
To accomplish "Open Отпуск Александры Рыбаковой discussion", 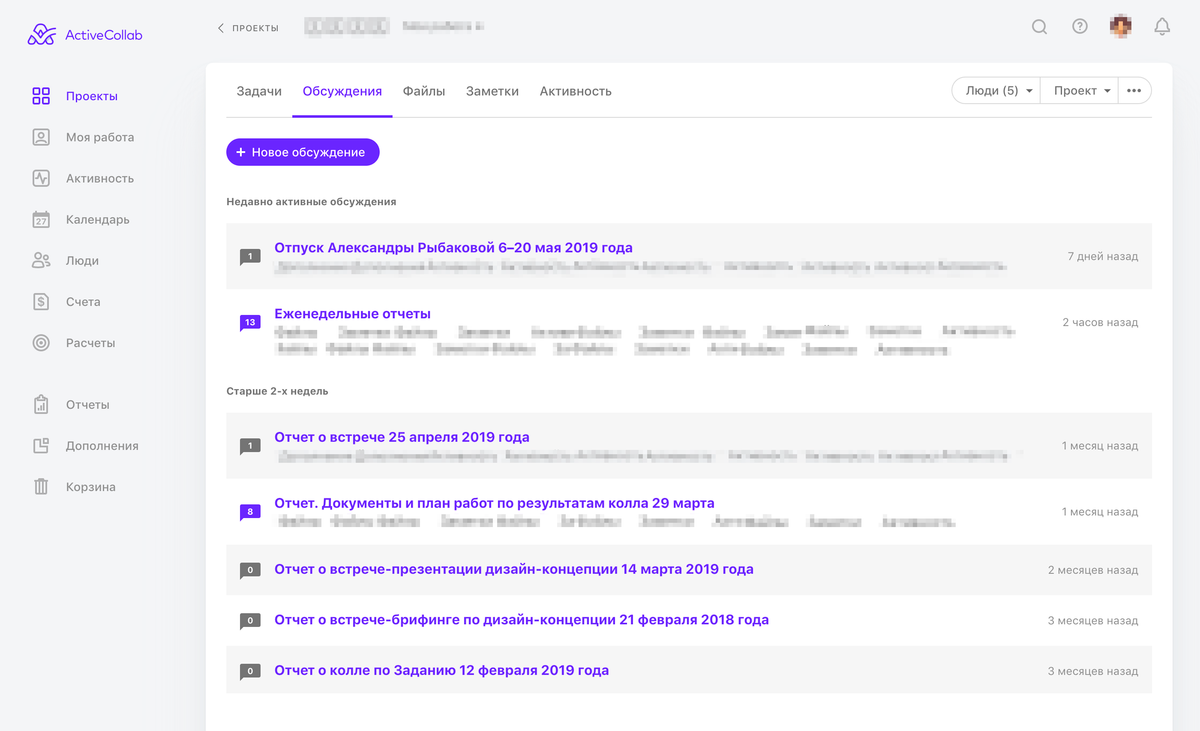I will click(453, 247).
